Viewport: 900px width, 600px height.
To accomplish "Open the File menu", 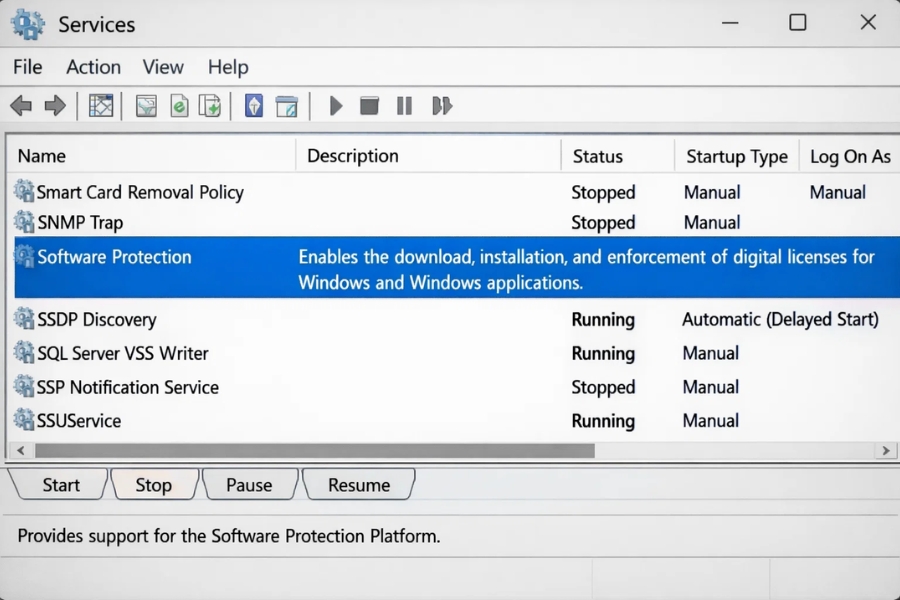I will (28, 67).
